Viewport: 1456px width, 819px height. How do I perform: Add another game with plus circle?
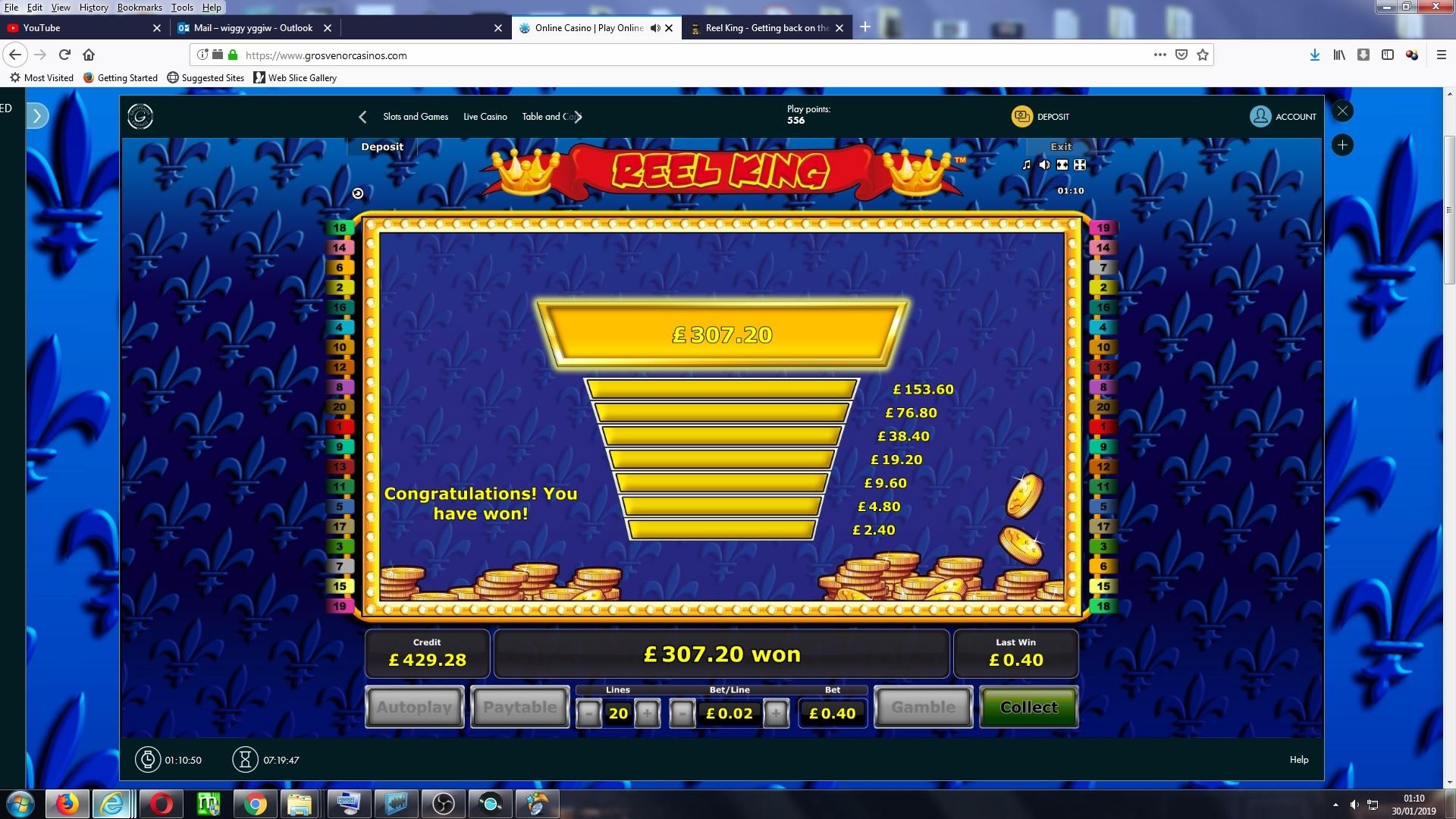(x=1342, y=145)
